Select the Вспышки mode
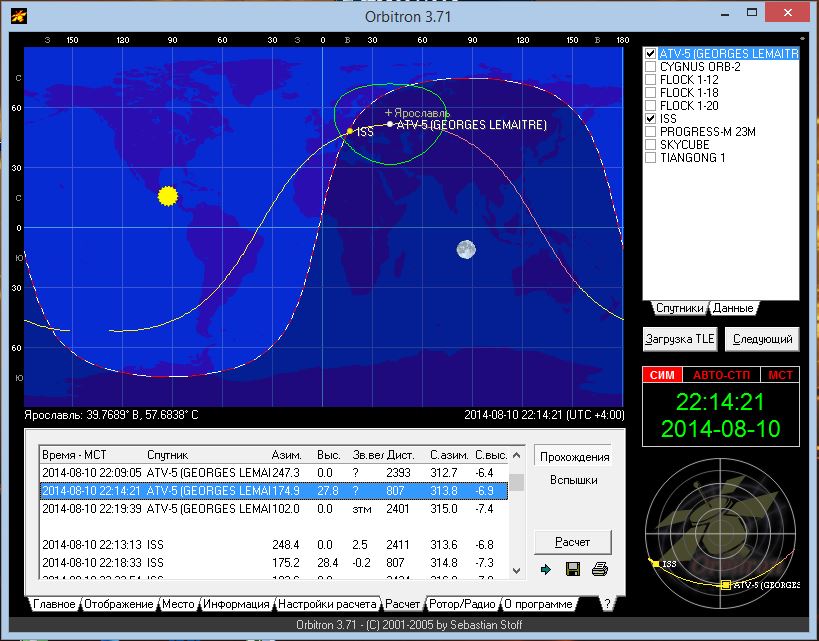This screenshot has height=641, width=819. pos(574,480)
